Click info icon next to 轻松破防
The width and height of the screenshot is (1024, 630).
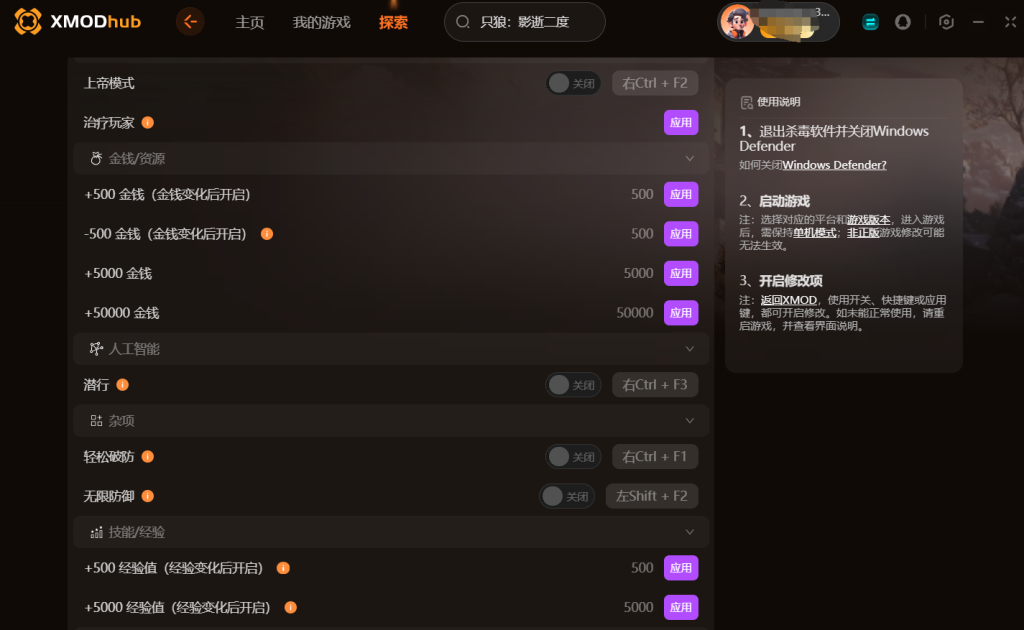148,456
